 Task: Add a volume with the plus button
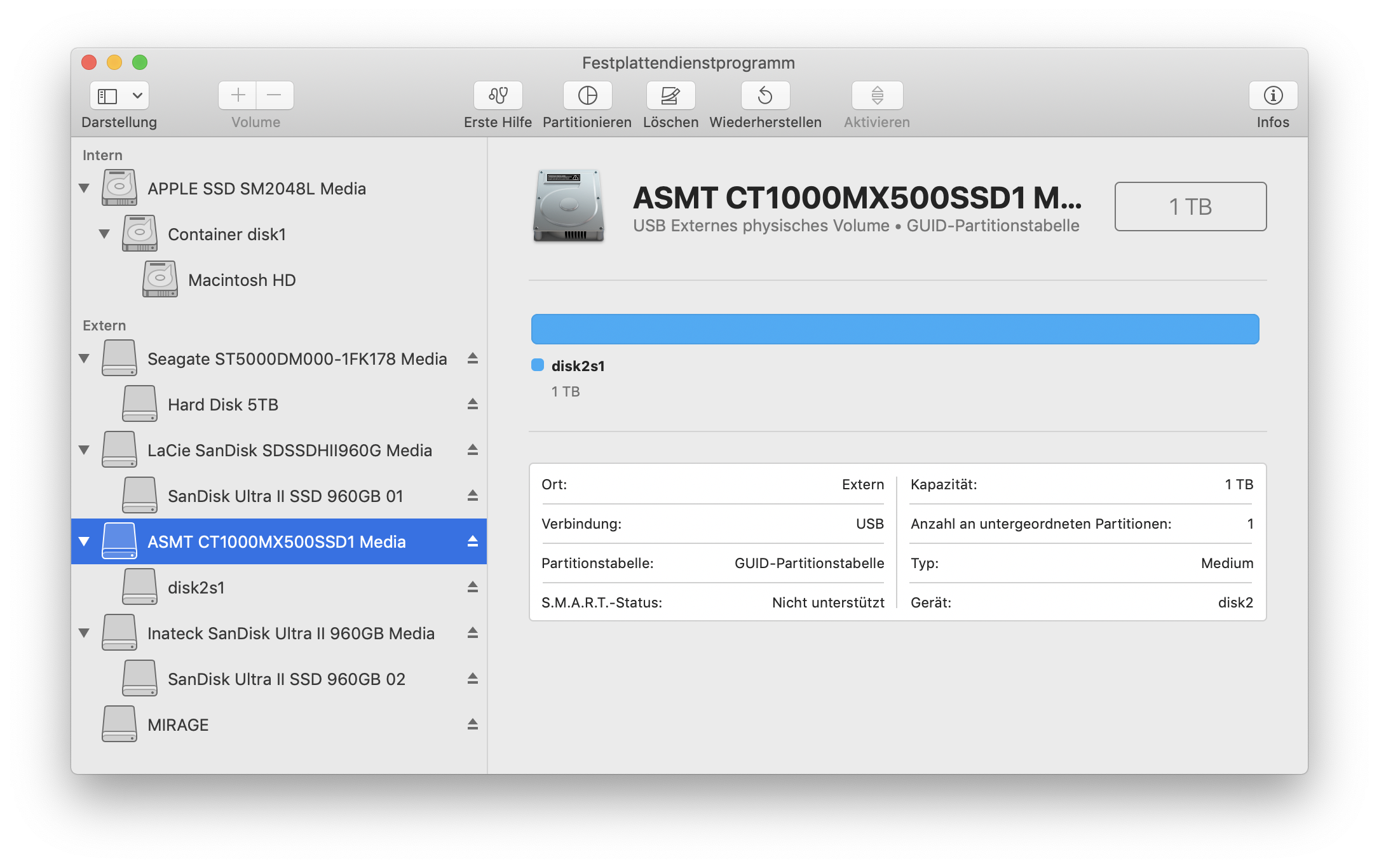pos(238,95)
